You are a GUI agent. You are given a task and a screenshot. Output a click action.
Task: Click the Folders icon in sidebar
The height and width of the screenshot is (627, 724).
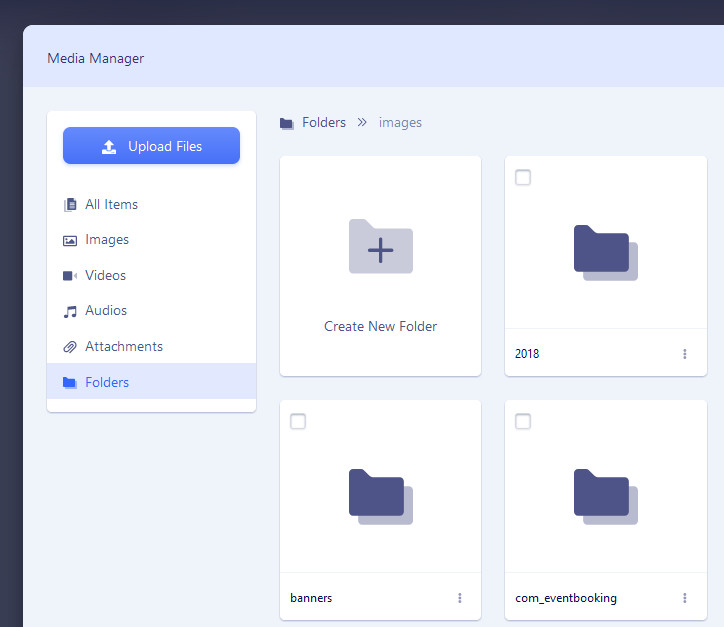(x=70, y=383)
